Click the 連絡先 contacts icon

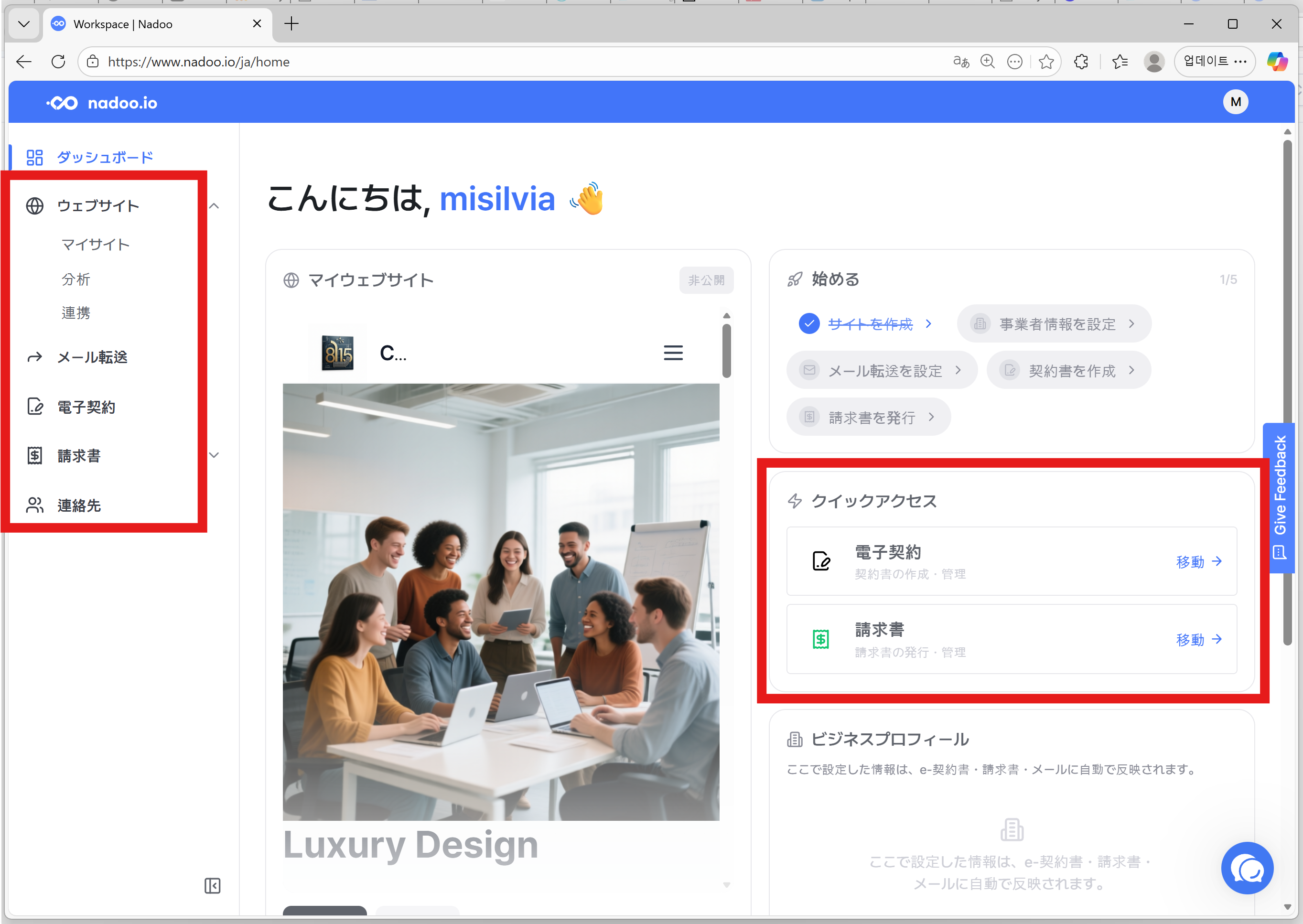[35, 505]
